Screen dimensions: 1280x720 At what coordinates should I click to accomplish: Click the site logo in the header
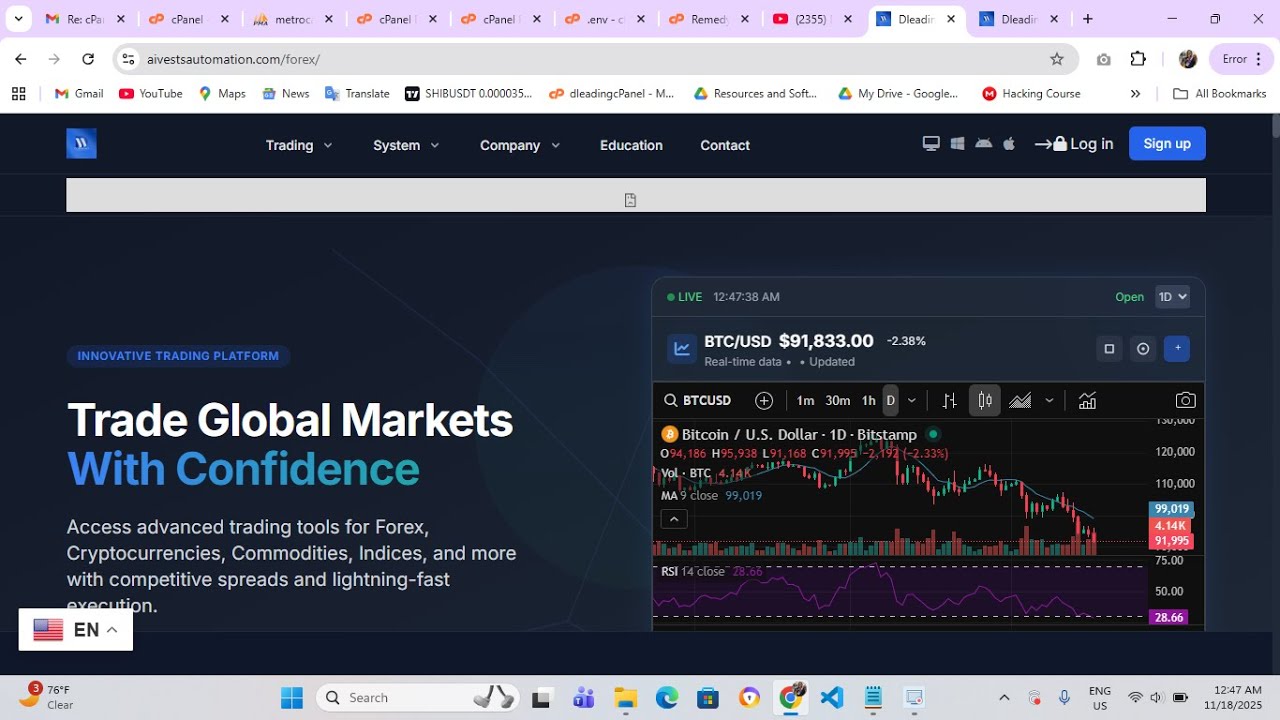click(81, 144)
